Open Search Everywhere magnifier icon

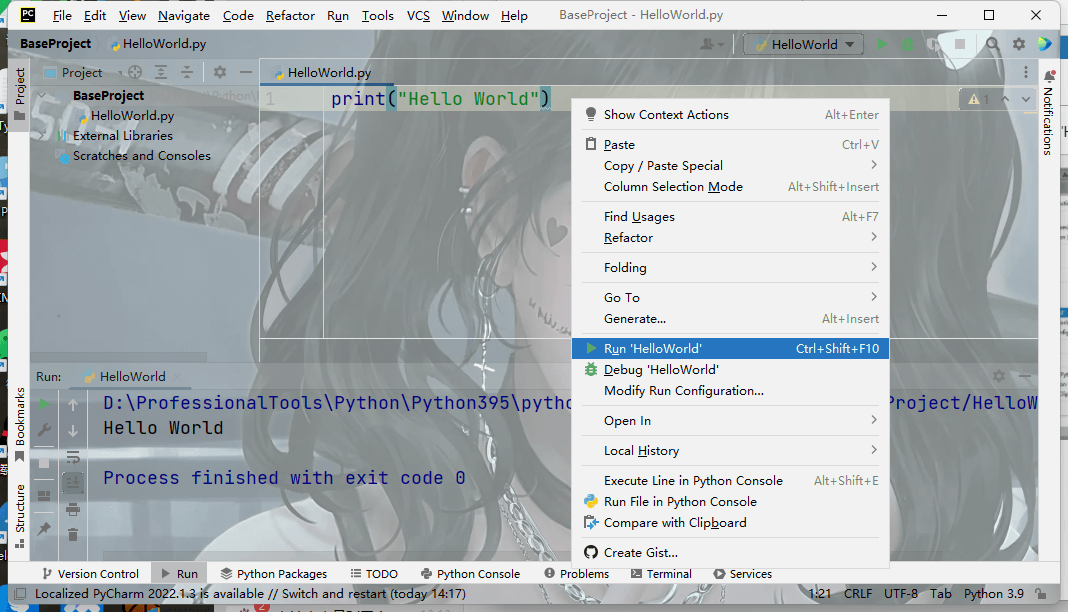tap(993, 44)
